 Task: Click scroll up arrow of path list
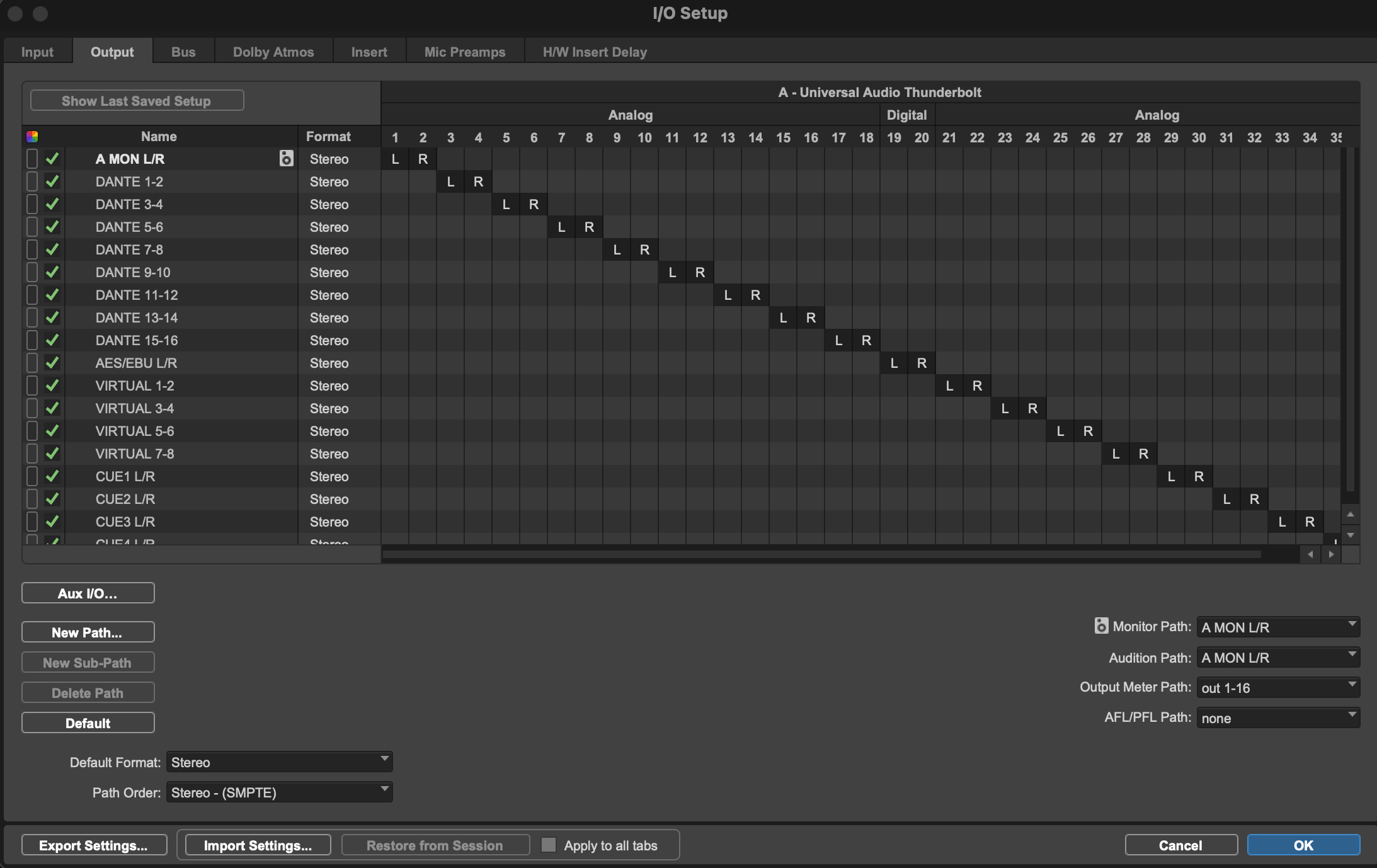(x=1350, y=515)
